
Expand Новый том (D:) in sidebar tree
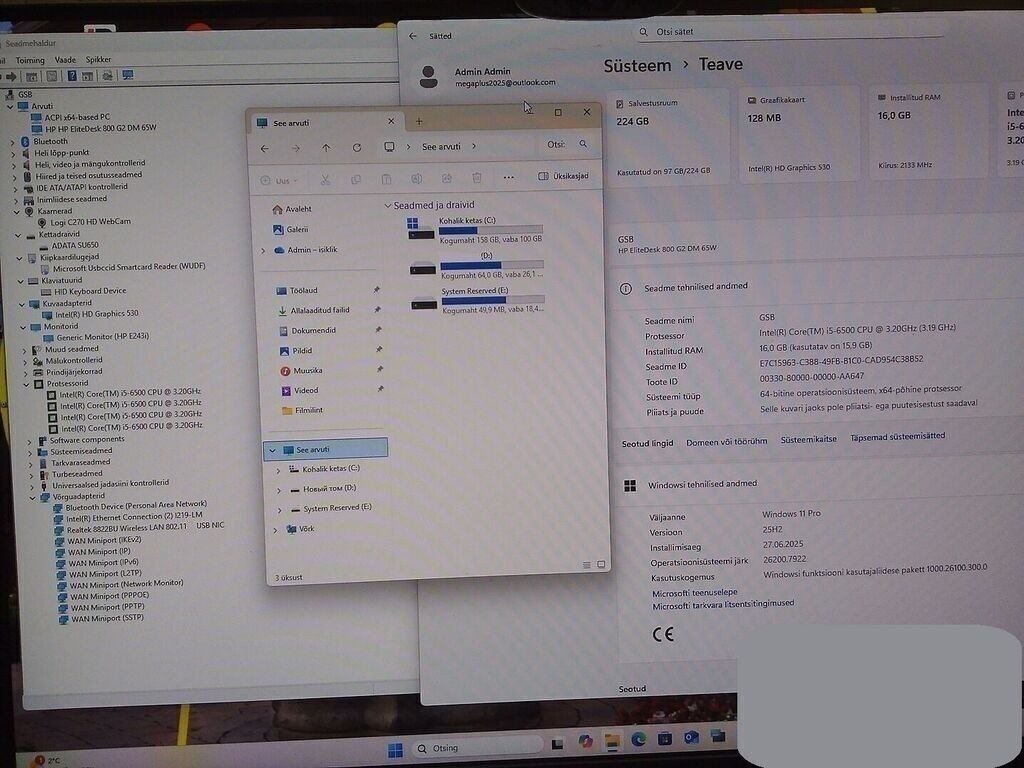(279, 490)
